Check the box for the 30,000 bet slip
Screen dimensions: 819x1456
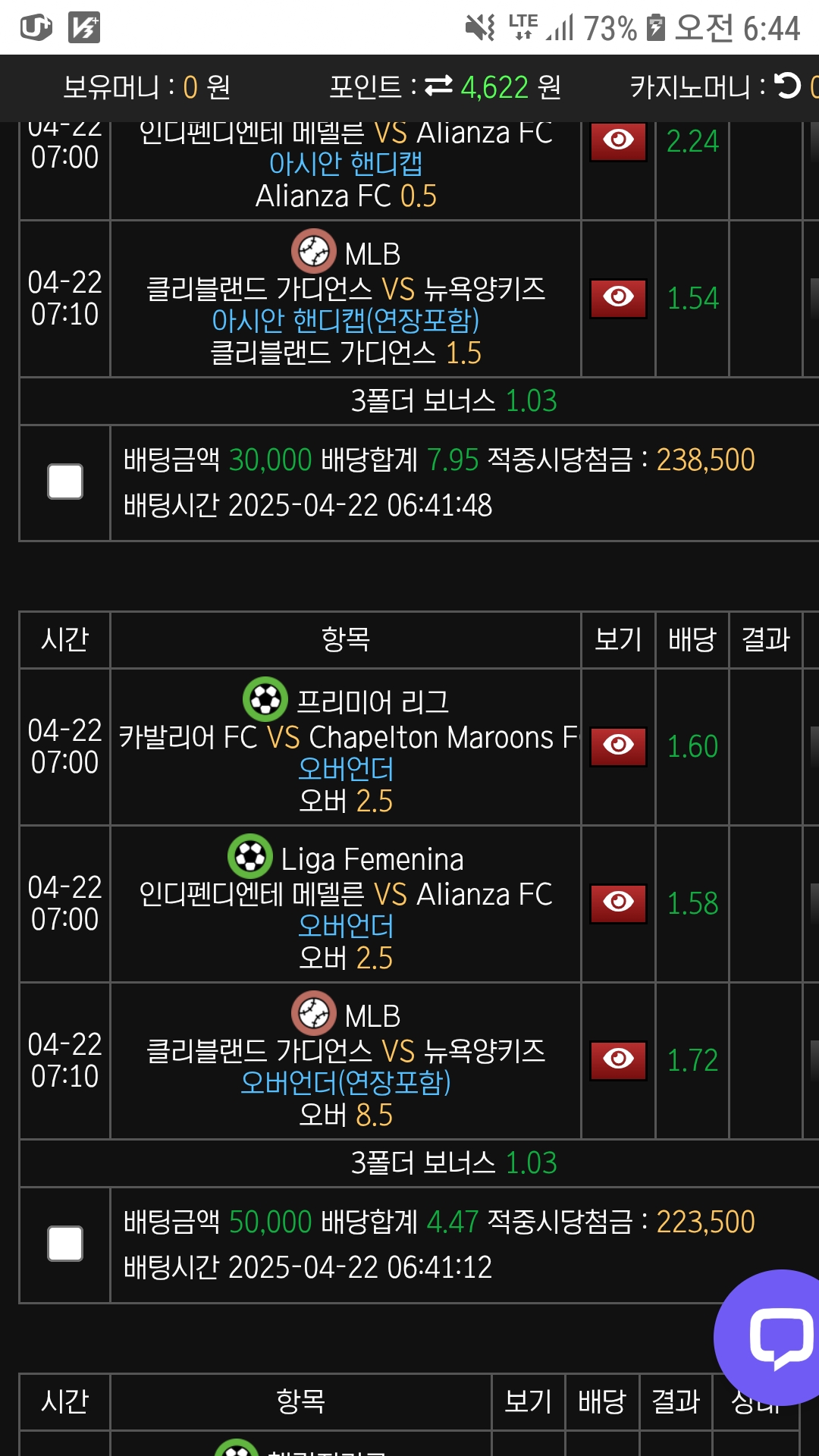point(65,482)
